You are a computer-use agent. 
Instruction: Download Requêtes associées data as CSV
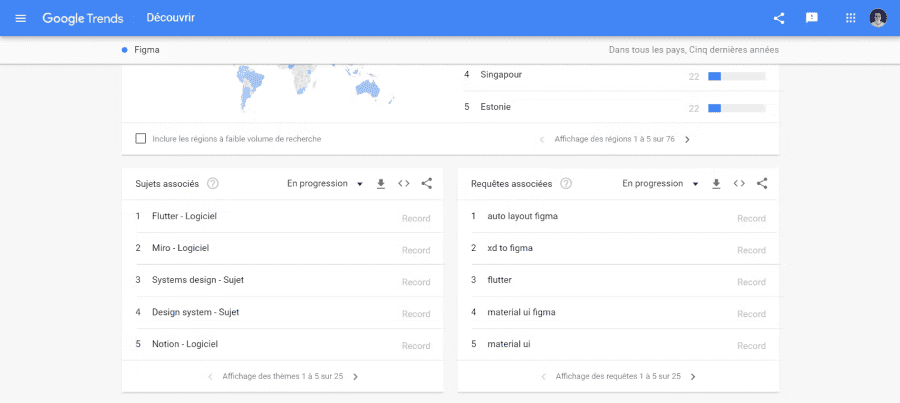(x=716, y=184)
